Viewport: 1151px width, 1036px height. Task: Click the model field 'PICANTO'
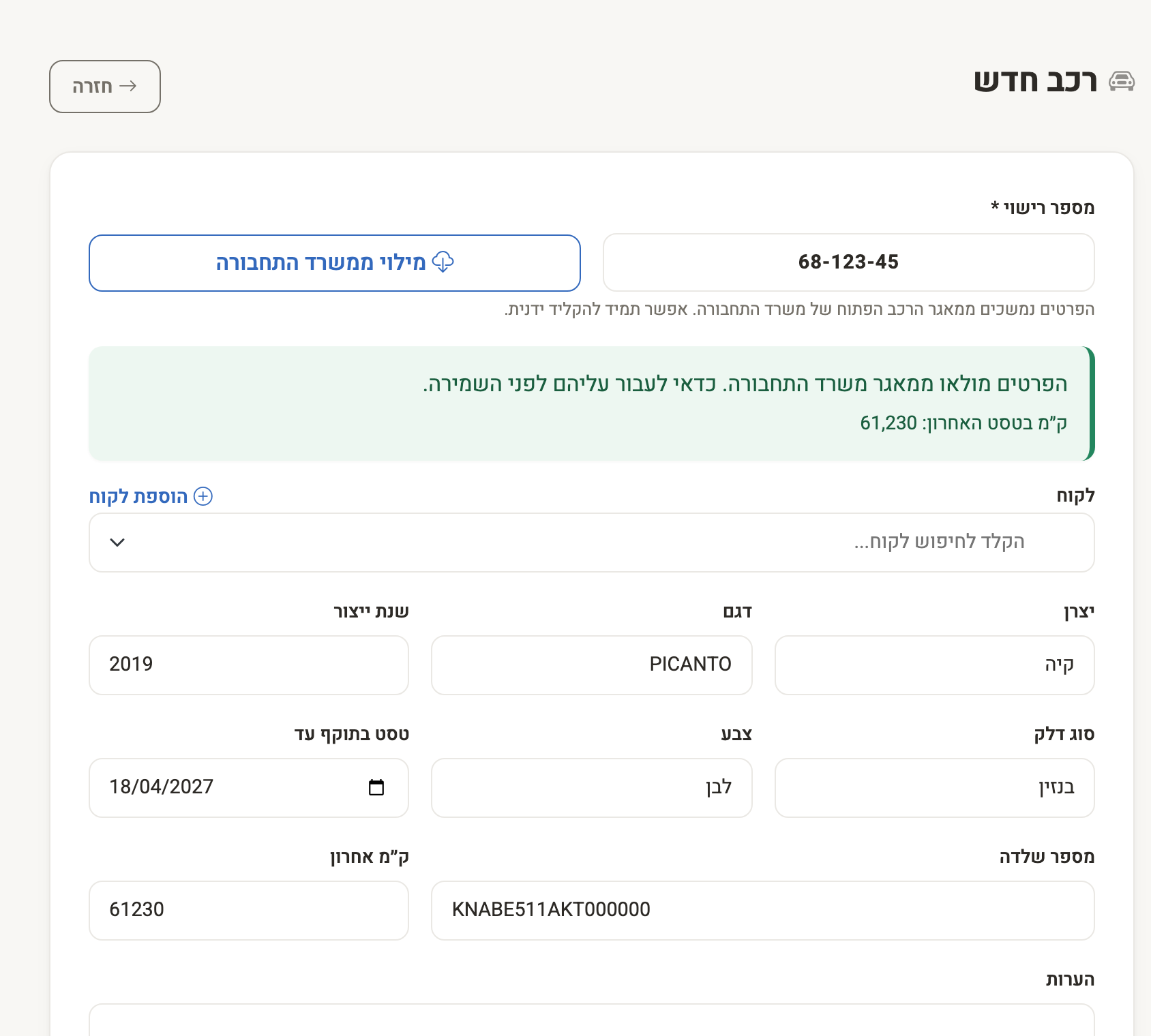pos(592,665)
